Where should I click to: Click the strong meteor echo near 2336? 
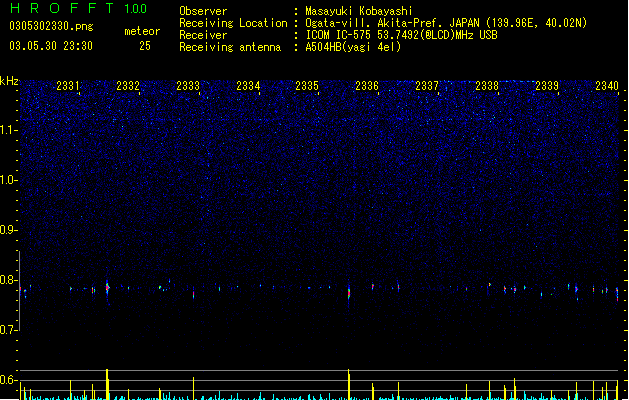click(x=349, y=293)
